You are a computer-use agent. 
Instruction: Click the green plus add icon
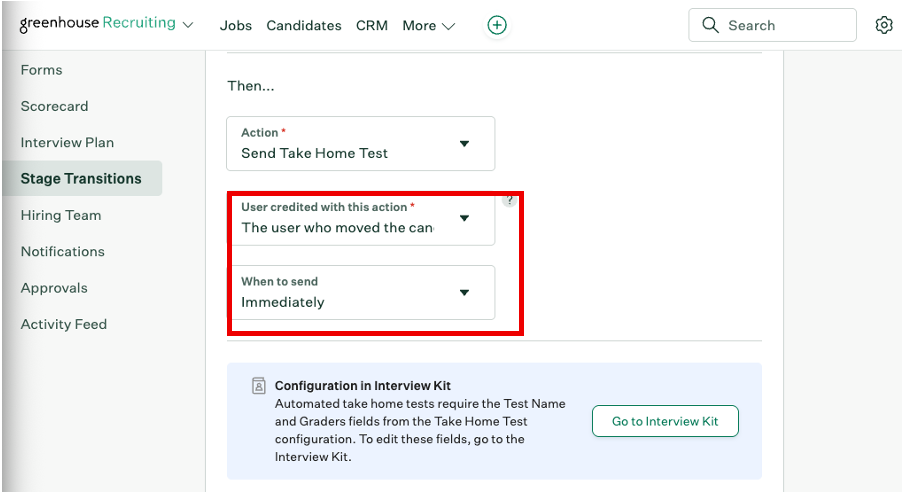[x=497, y=26]
